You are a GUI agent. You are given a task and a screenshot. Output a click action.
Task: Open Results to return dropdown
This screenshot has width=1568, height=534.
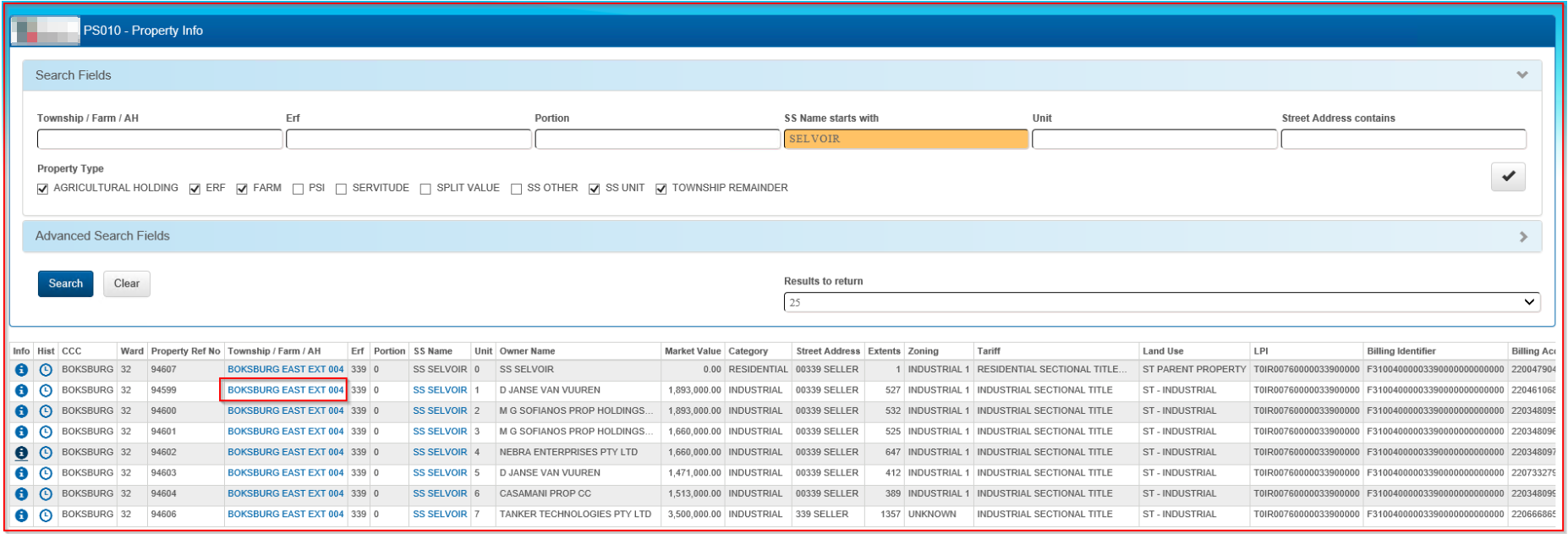point(1161,302)
